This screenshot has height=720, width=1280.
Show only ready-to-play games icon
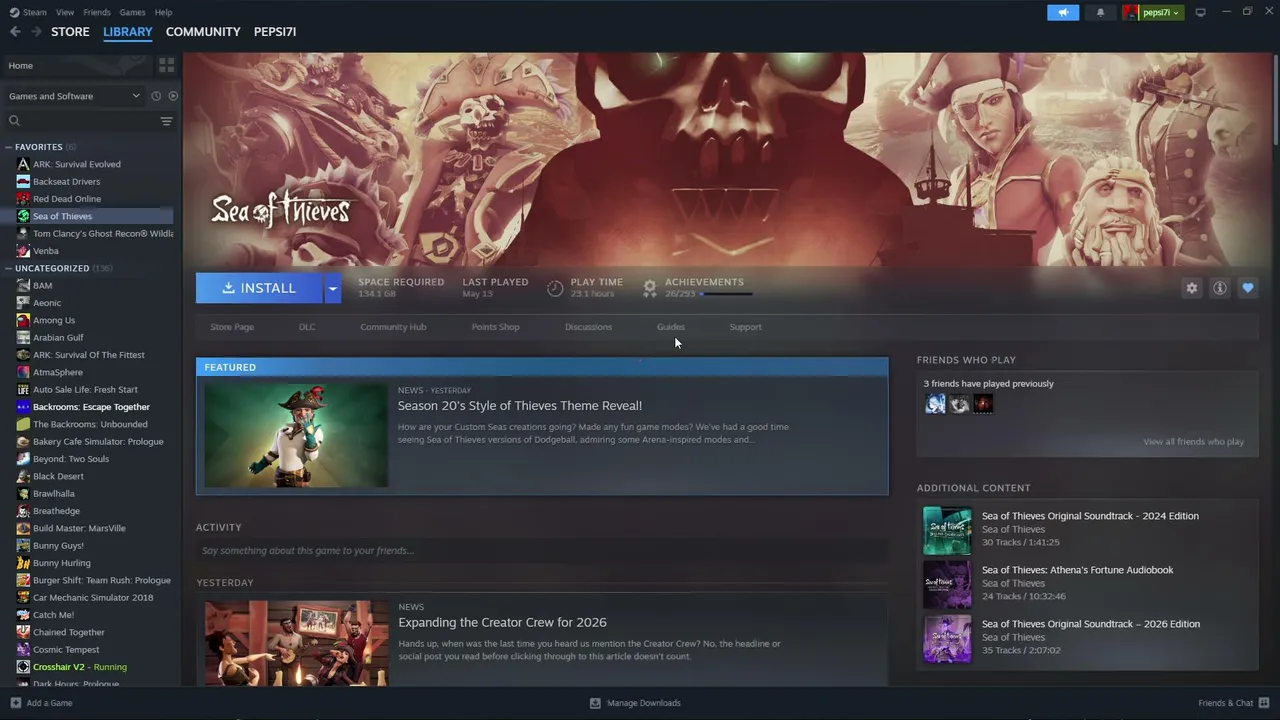pos(173,96)
